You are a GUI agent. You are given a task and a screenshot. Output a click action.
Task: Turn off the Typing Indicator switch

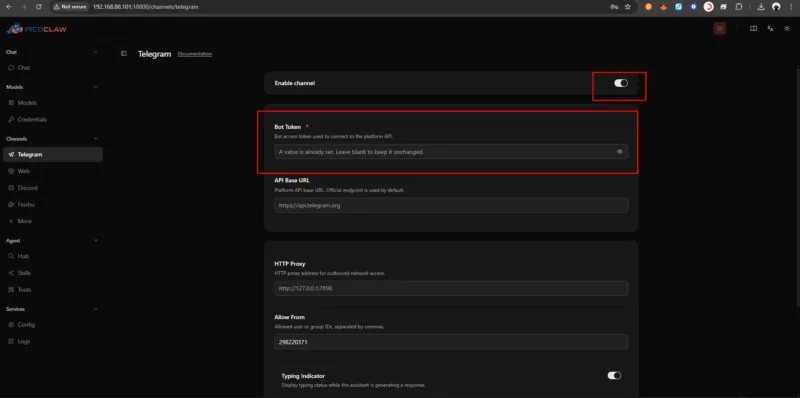pos(614,376)
